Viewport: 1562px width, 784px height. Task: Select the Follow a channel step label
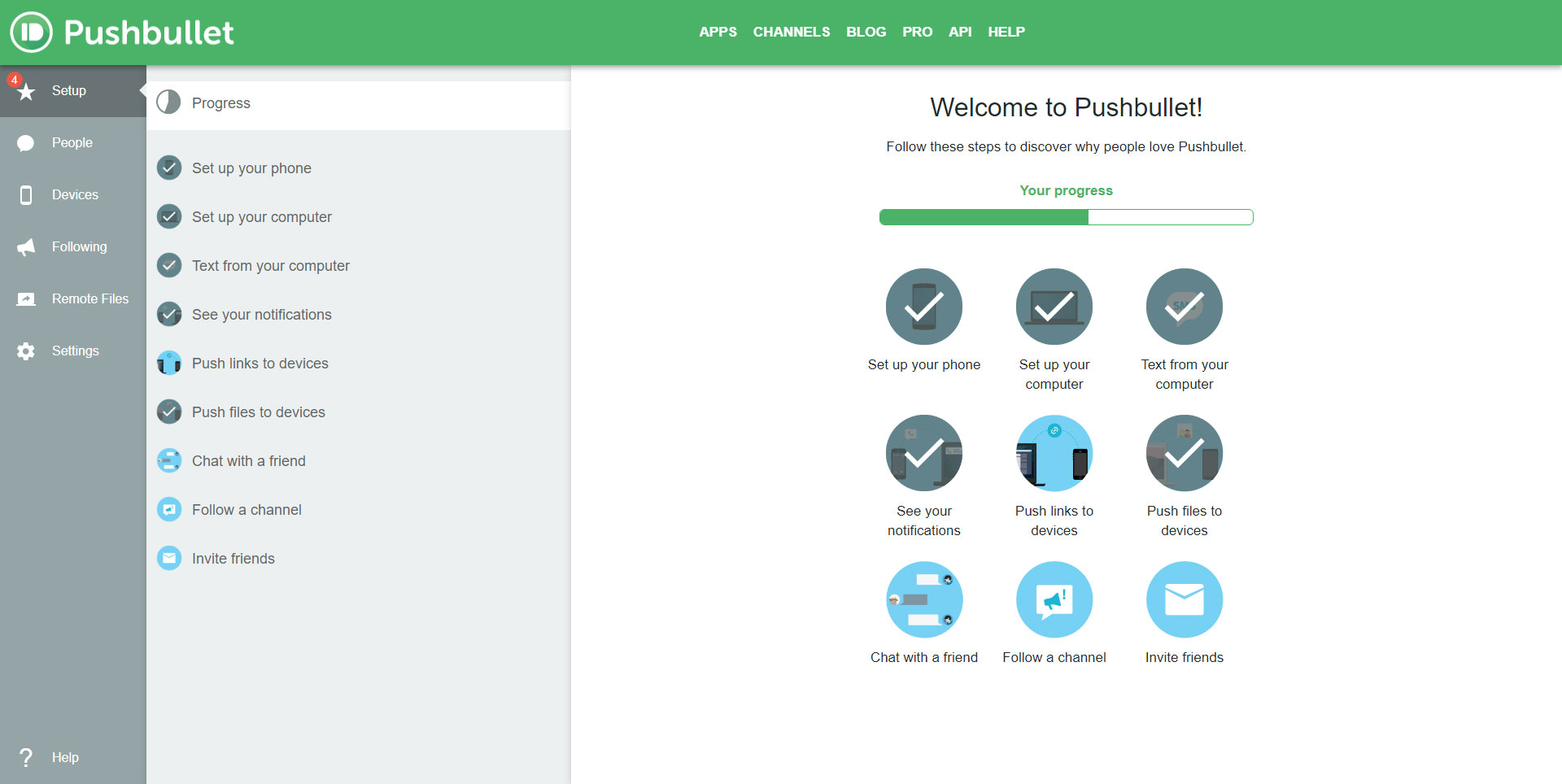pyautogui.click(x=247, y=510)
